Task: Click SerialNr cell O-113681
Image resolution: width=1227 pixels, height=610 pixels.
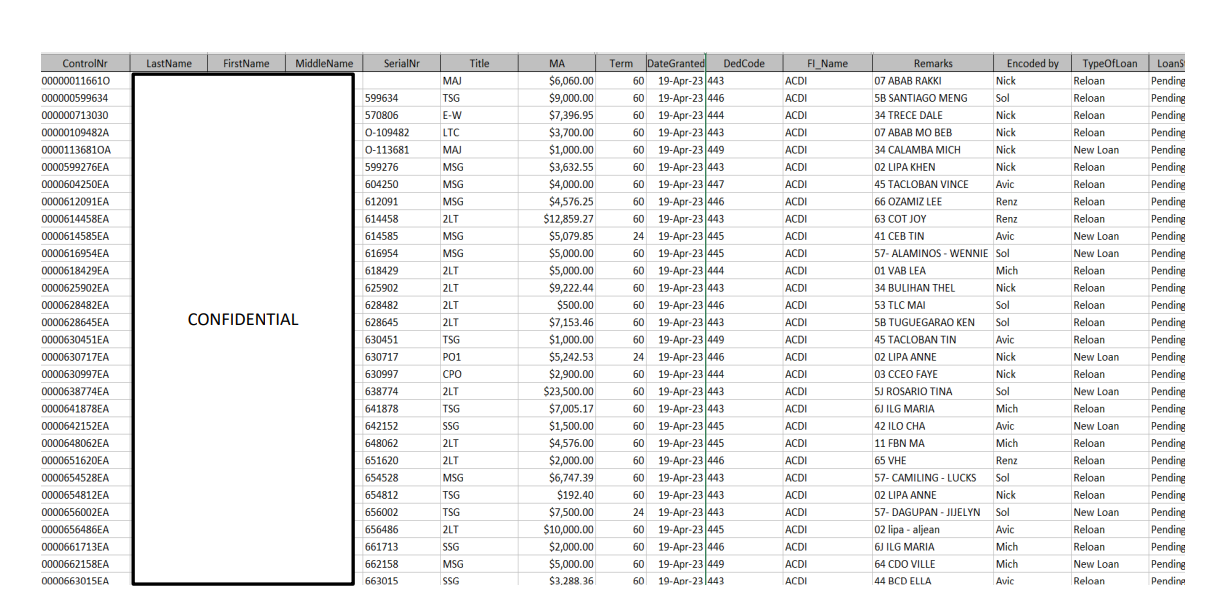Action: click(x=401, y=150)
